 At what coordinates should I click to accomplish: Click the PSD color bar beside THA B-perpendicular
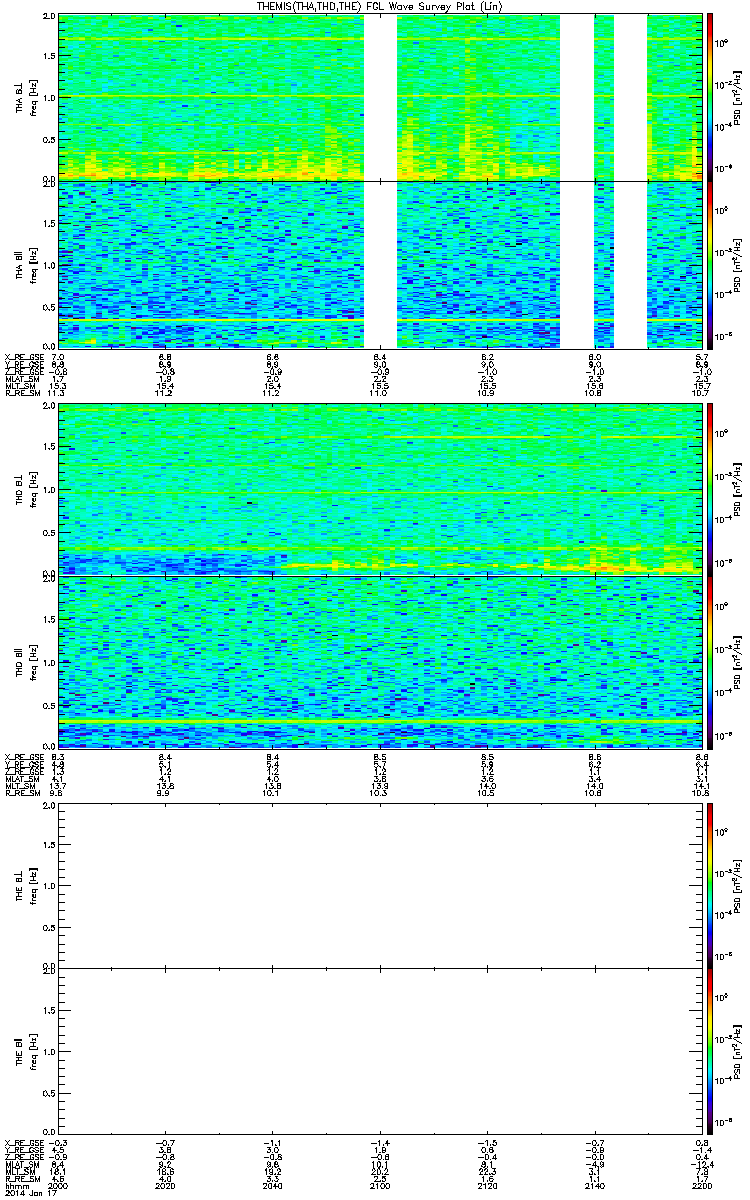click(x=710, y=96)
